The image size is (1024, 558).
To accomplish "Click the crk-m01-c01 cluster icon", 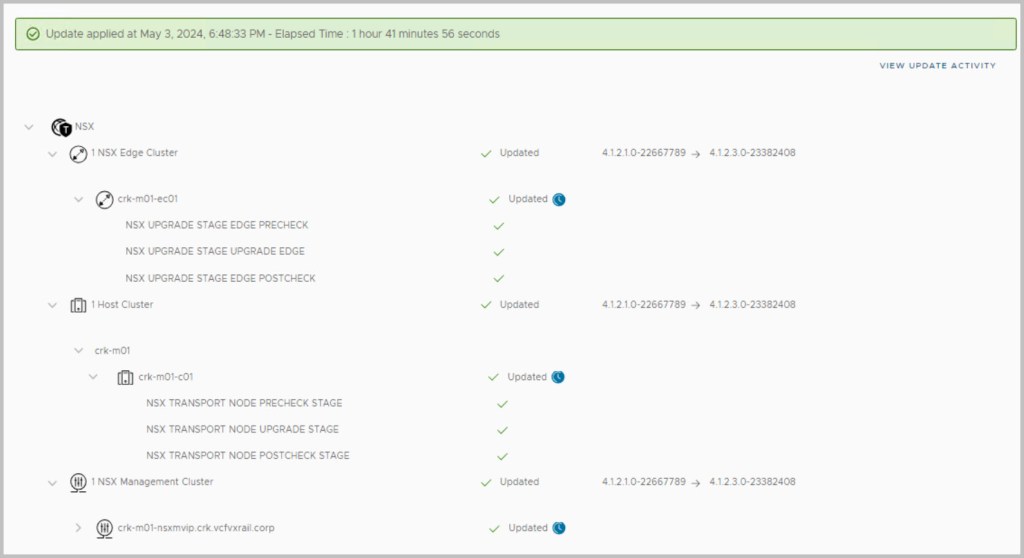I will (125, 378).
